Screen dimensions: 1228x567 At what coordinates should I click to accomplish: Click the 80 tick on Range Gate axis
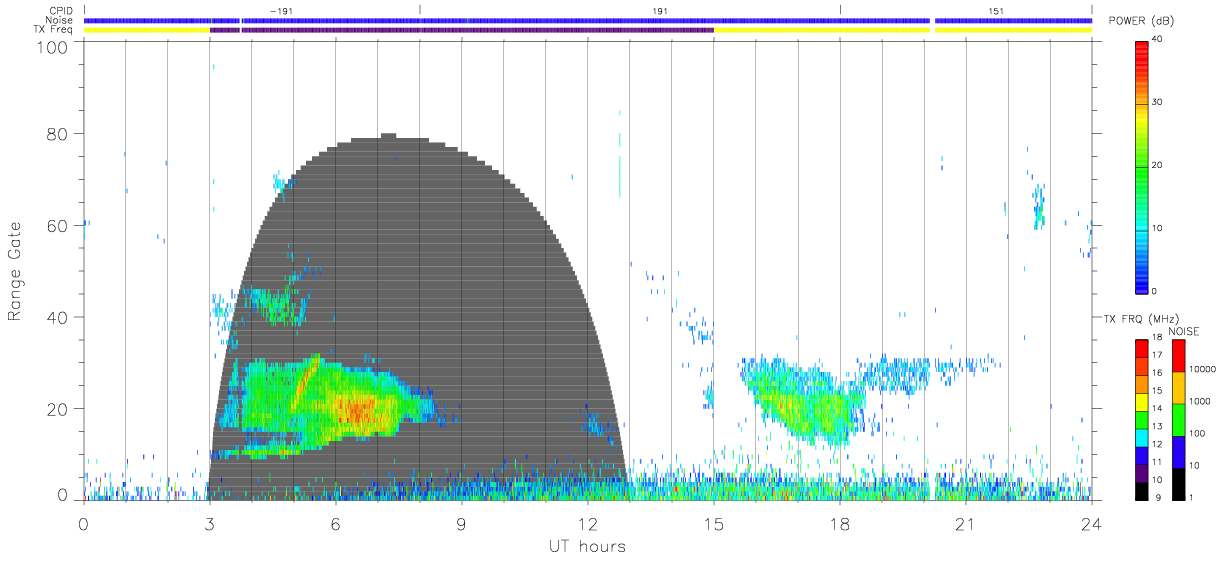coord(57,133)
